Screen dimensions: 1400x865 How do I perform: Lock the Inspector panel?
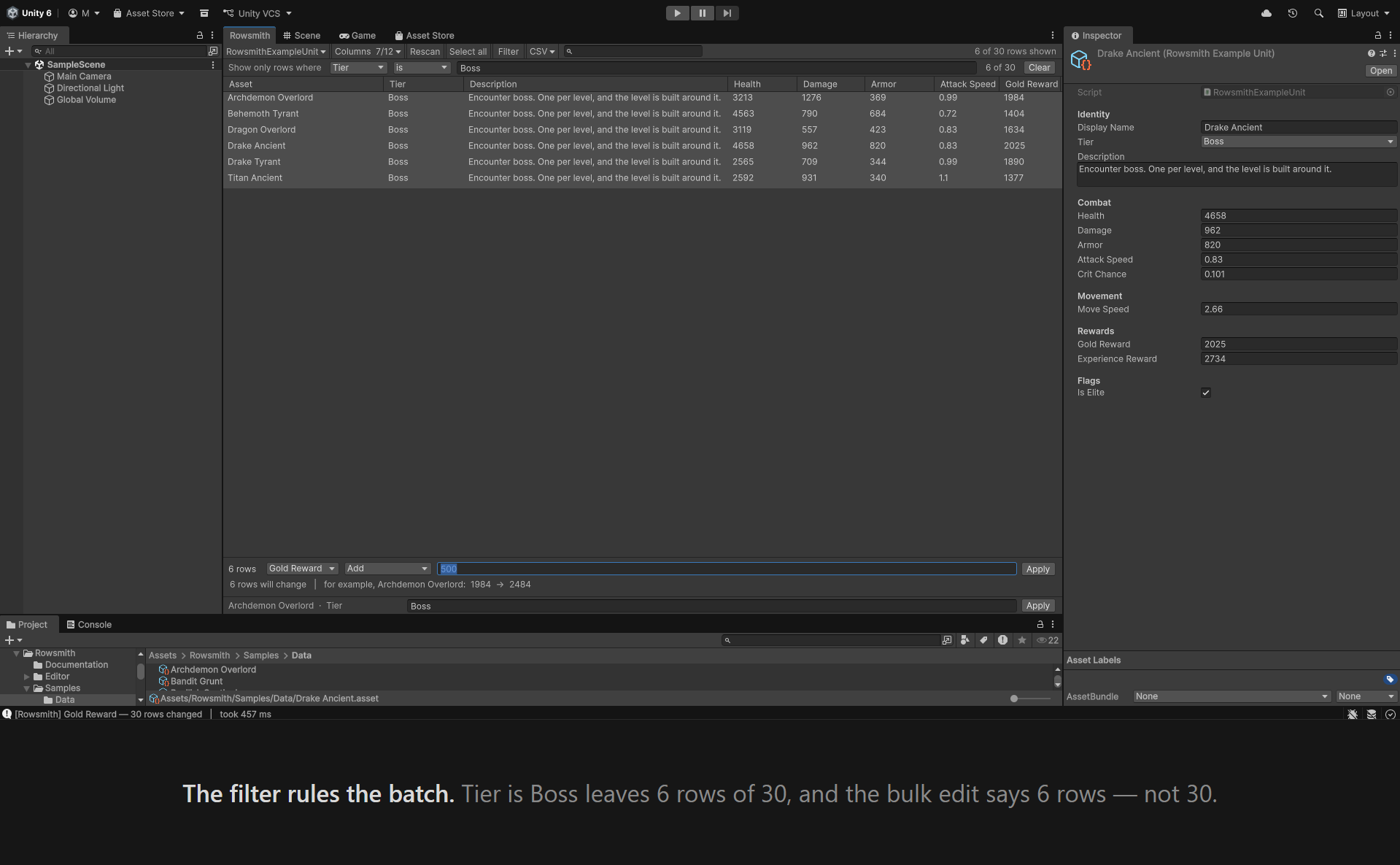pyautogui.click(x=1377, y=35)
